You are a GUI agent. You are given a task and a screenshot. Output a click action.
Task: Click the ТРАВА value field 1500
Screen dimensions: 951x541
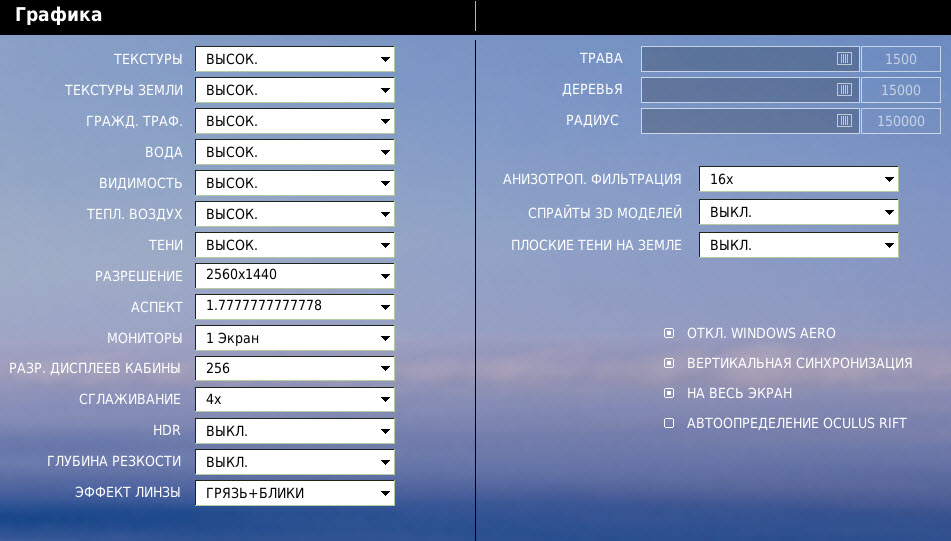pos(901,59)
